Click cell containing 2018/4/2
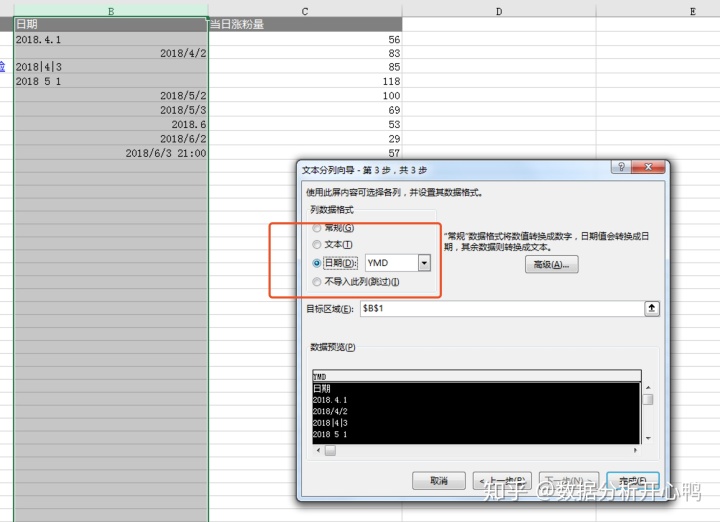This screenshot has height=522, width=720. point(111,53)
